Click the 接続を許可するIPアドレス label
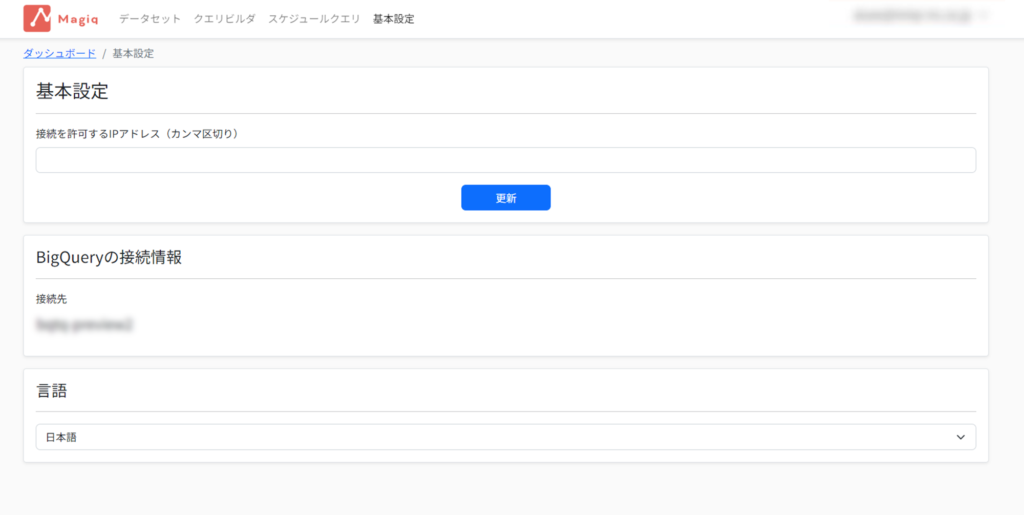The width and height of the screenshot is (1024, 515). point(136,134)
